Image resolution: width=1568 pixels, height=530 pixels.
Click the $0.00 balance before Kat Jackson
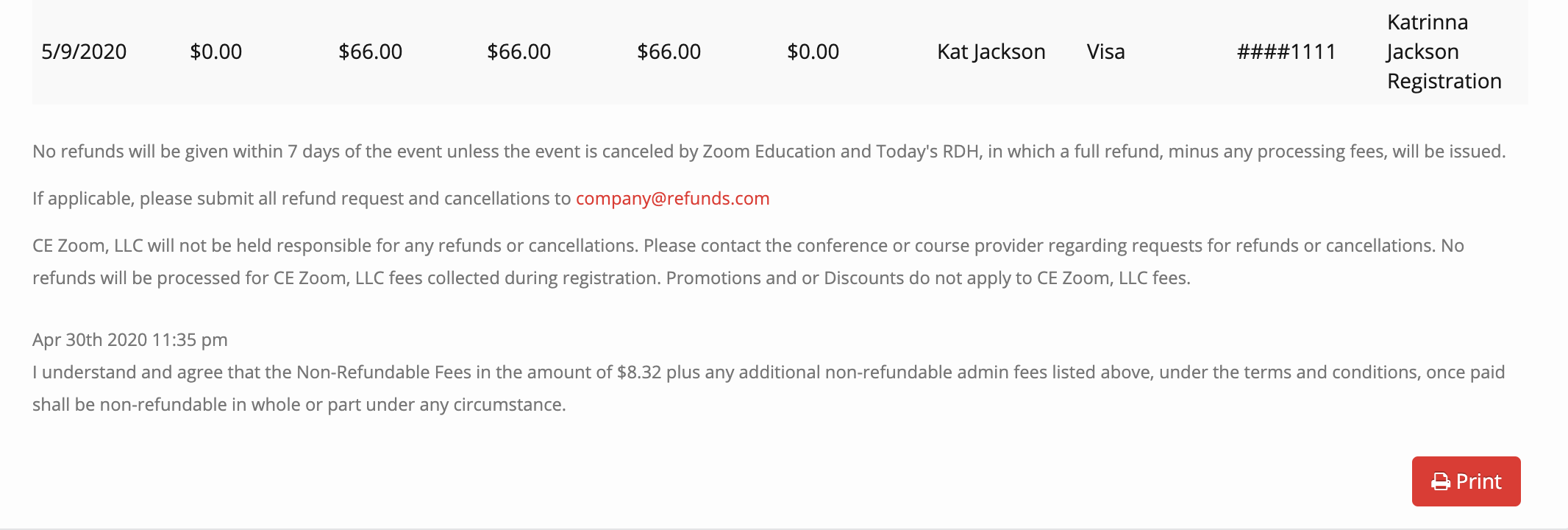tap(813, 52)
